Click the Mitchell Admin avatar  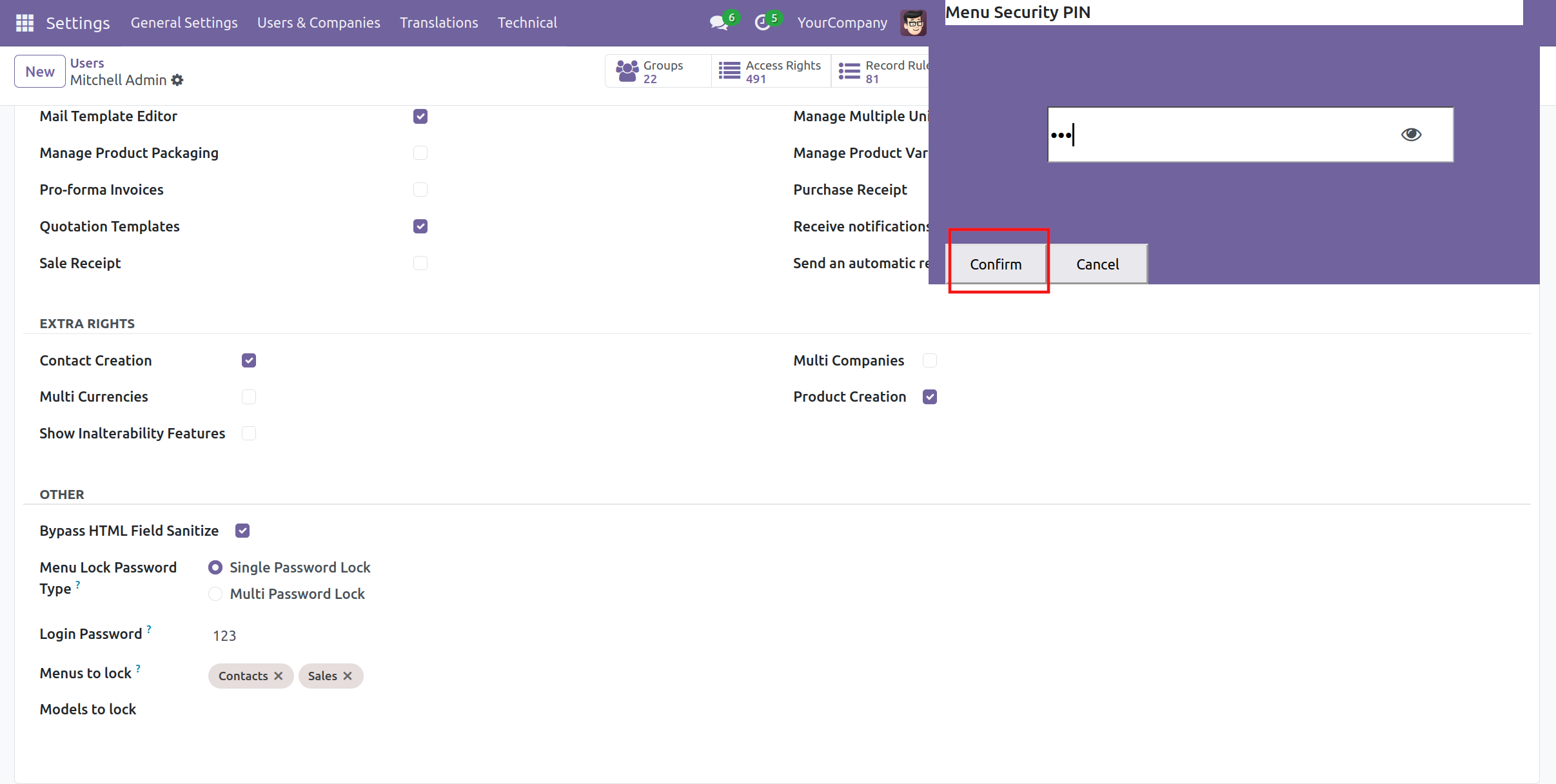tap(913, 23)
